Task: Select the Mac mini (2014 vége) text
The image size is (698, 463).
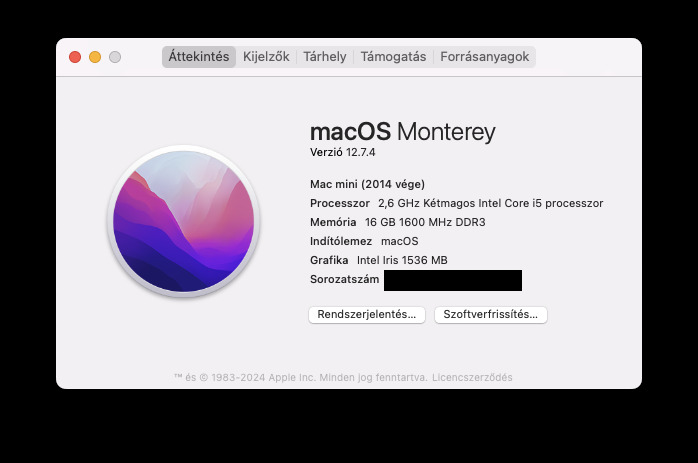Action: pos(367,184)
